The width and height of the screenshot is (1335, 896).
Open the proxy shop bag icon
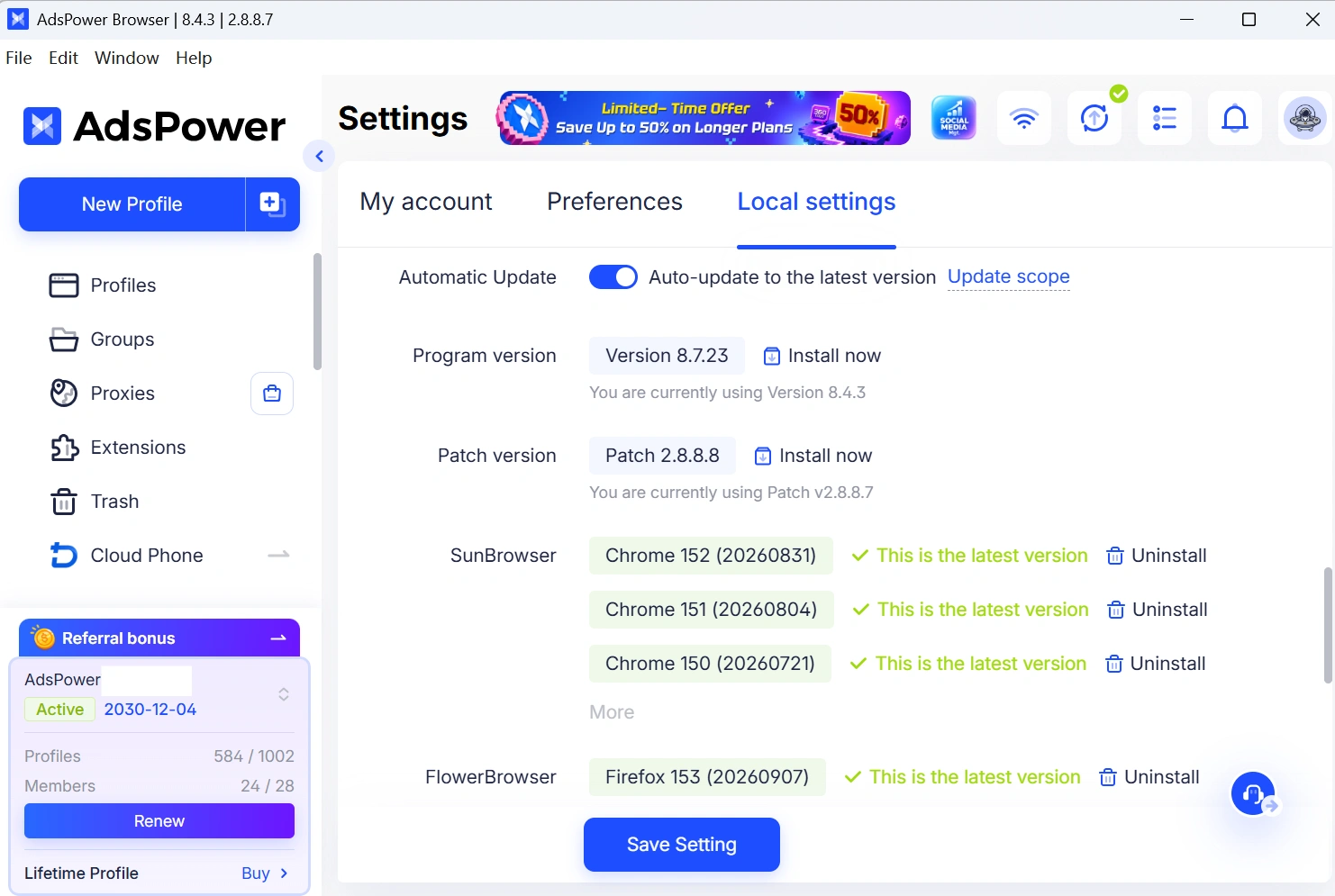[272, 394]
